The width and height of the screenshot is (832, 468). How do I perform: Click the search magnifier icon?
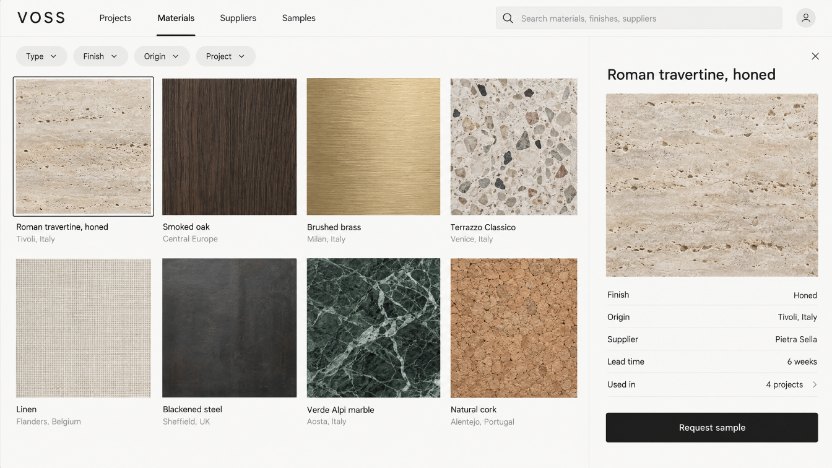click(508, 18)
